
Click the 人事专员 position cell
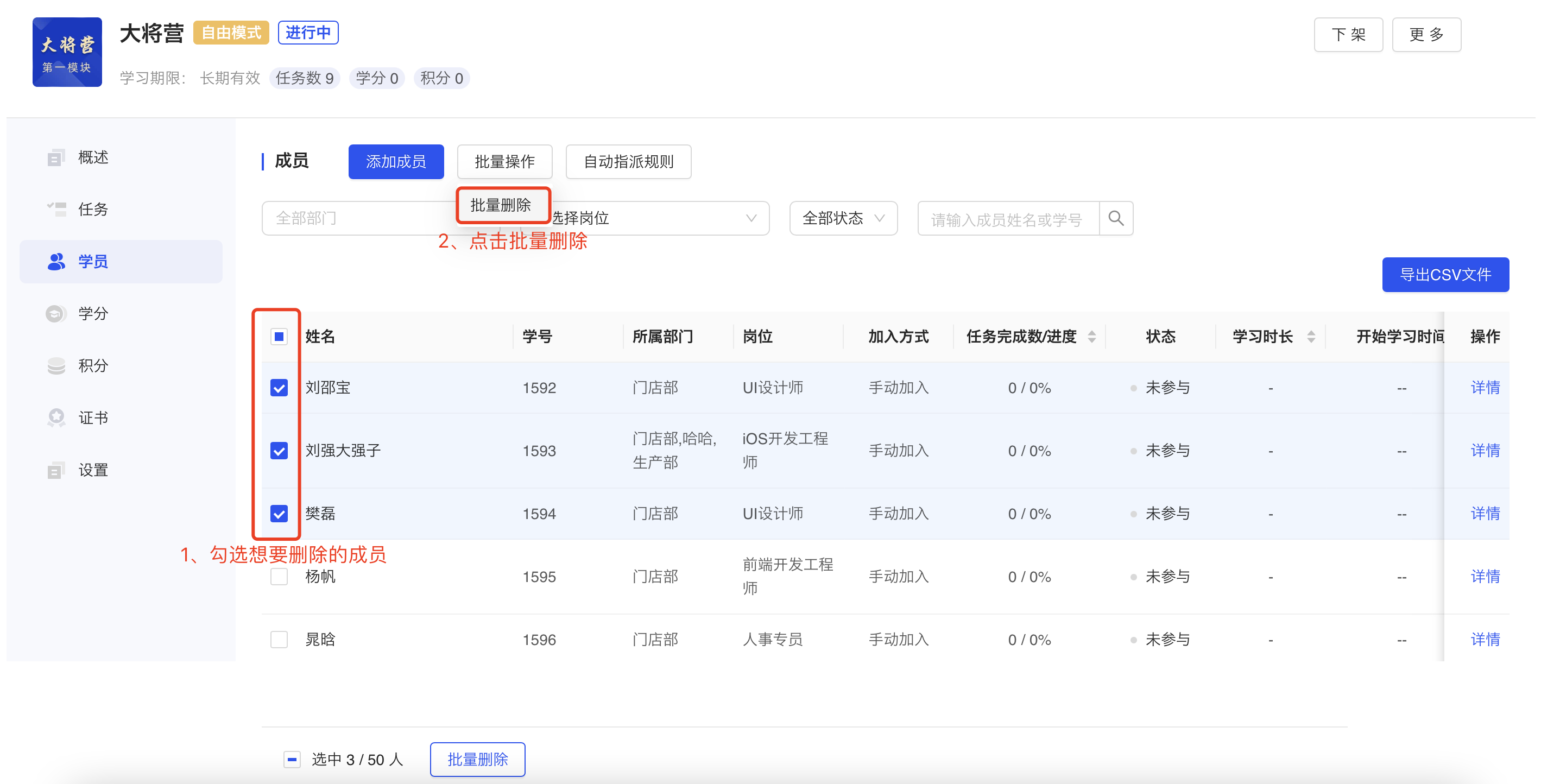[x=772, y=639]
